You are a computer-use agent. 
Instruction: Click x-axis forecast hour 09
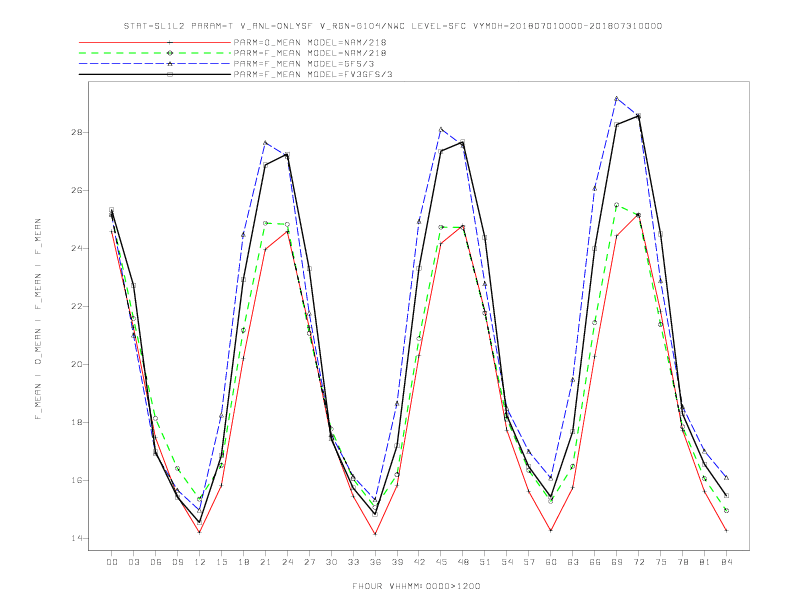177,562
